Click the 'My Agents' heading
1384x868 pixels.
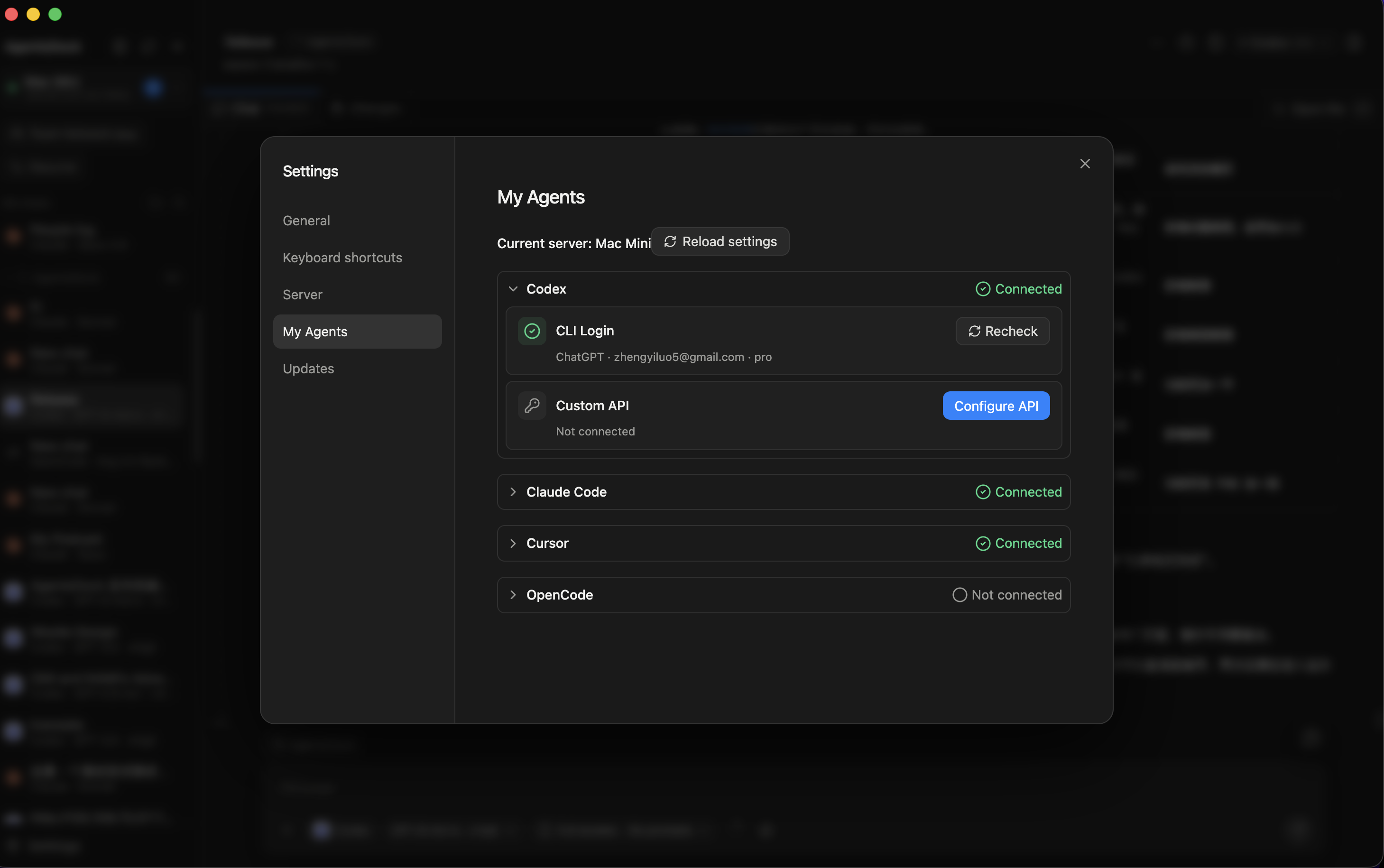pyautogui.click(x=541, y=197)
